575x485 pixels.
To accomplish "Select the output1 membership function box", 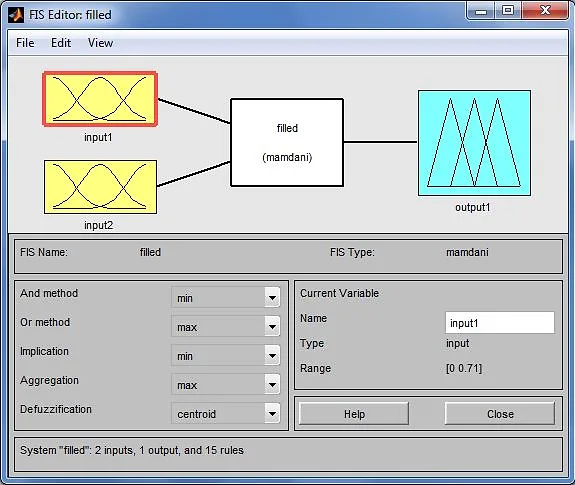I will (474, 143).
